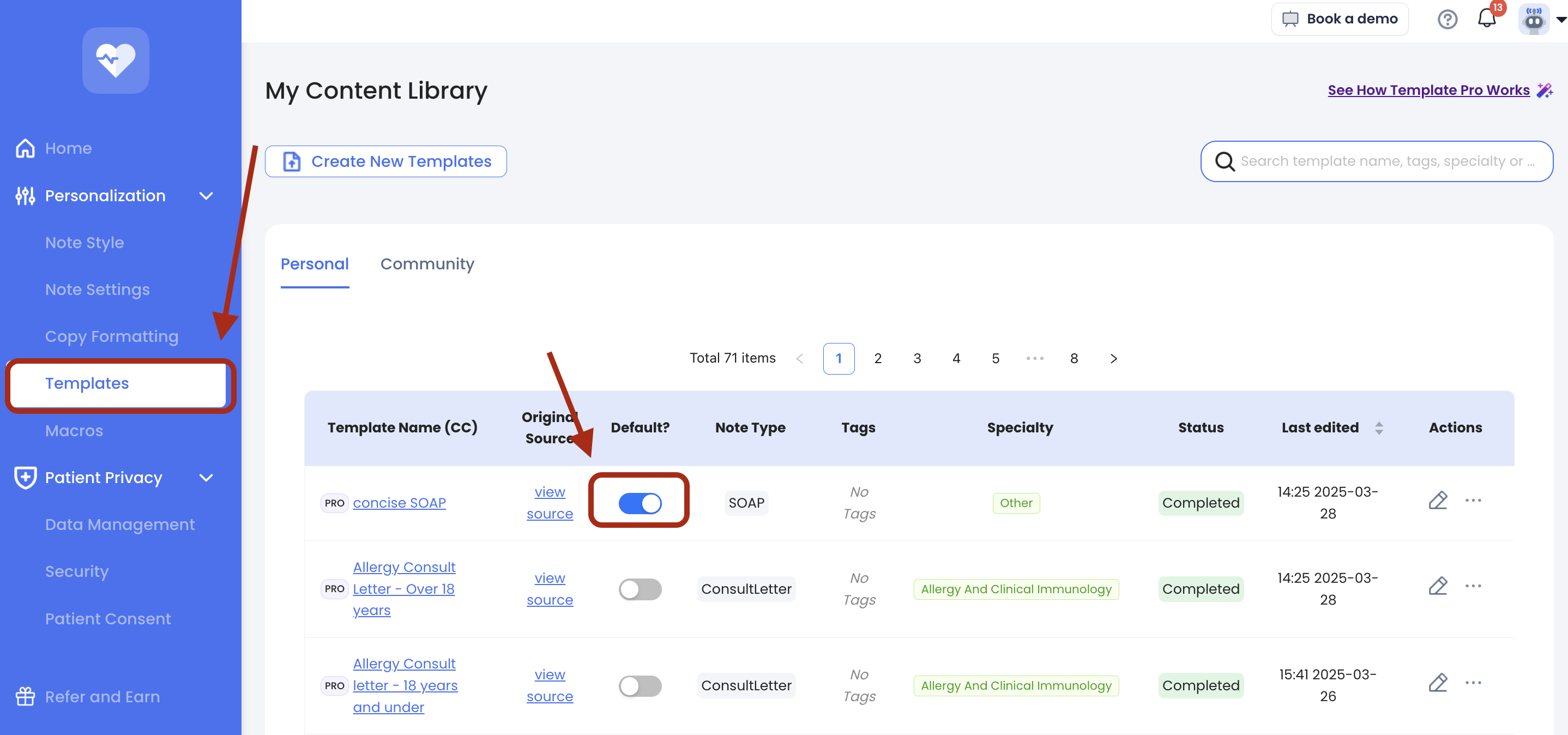The image size is (1568, 735).
Task: Click the heart logo in sidebar
Action: [x=116, y=61]
